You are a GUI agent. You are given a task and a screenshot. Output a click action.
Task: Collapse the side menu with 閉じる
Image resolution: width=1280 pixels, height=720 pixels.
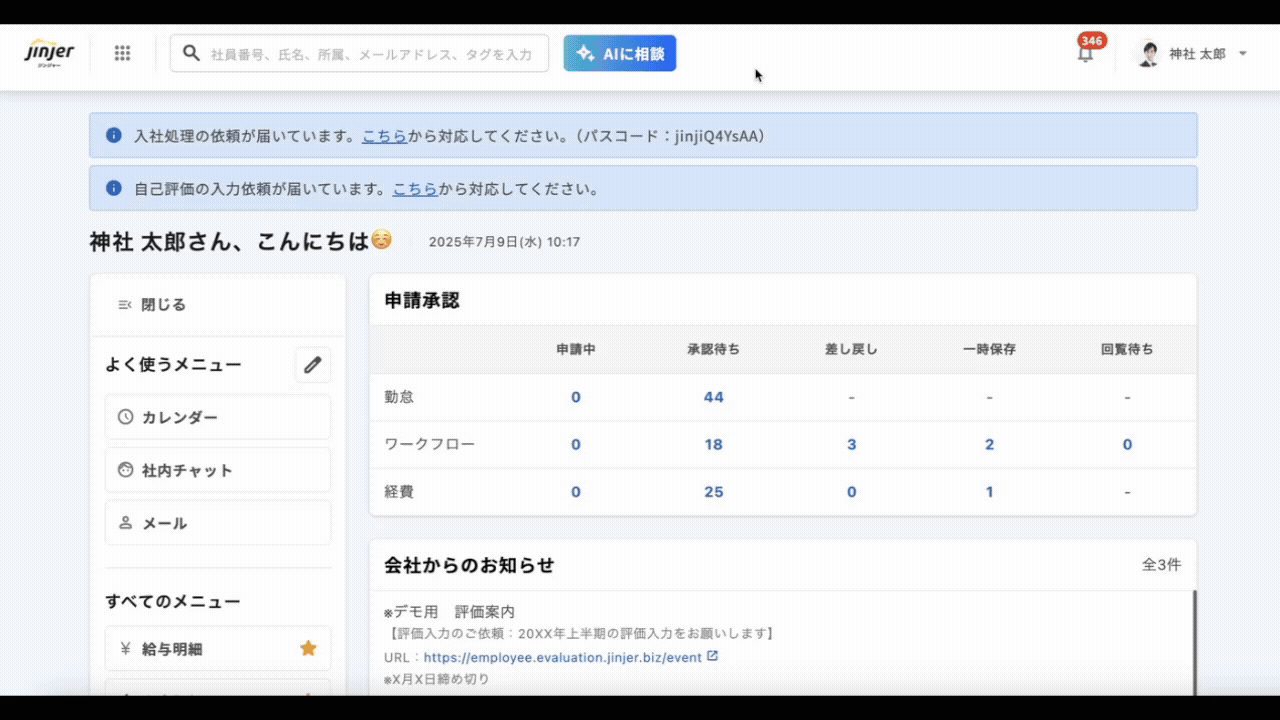click(x=152, y=305)
